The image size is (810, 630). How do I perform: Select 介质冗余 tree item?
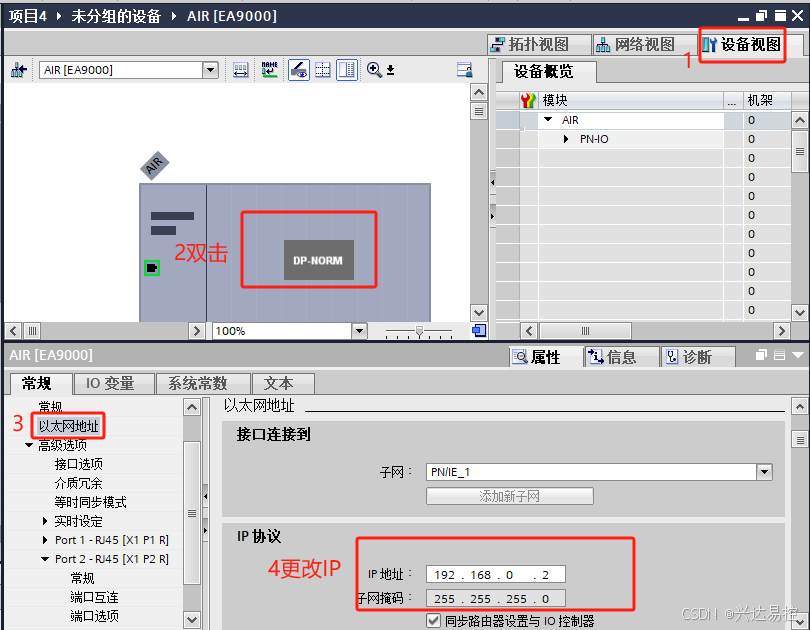tap(79, 483)
